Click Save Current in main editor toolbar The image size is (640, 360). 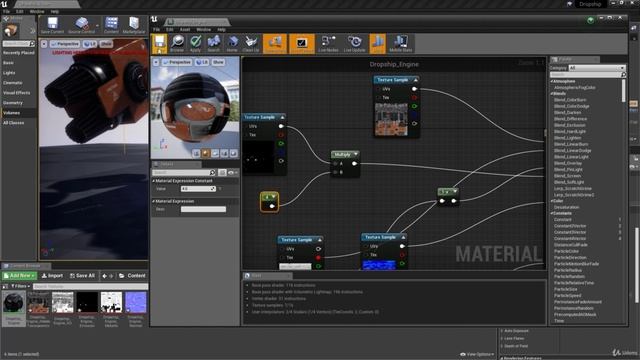pos(52,25)
